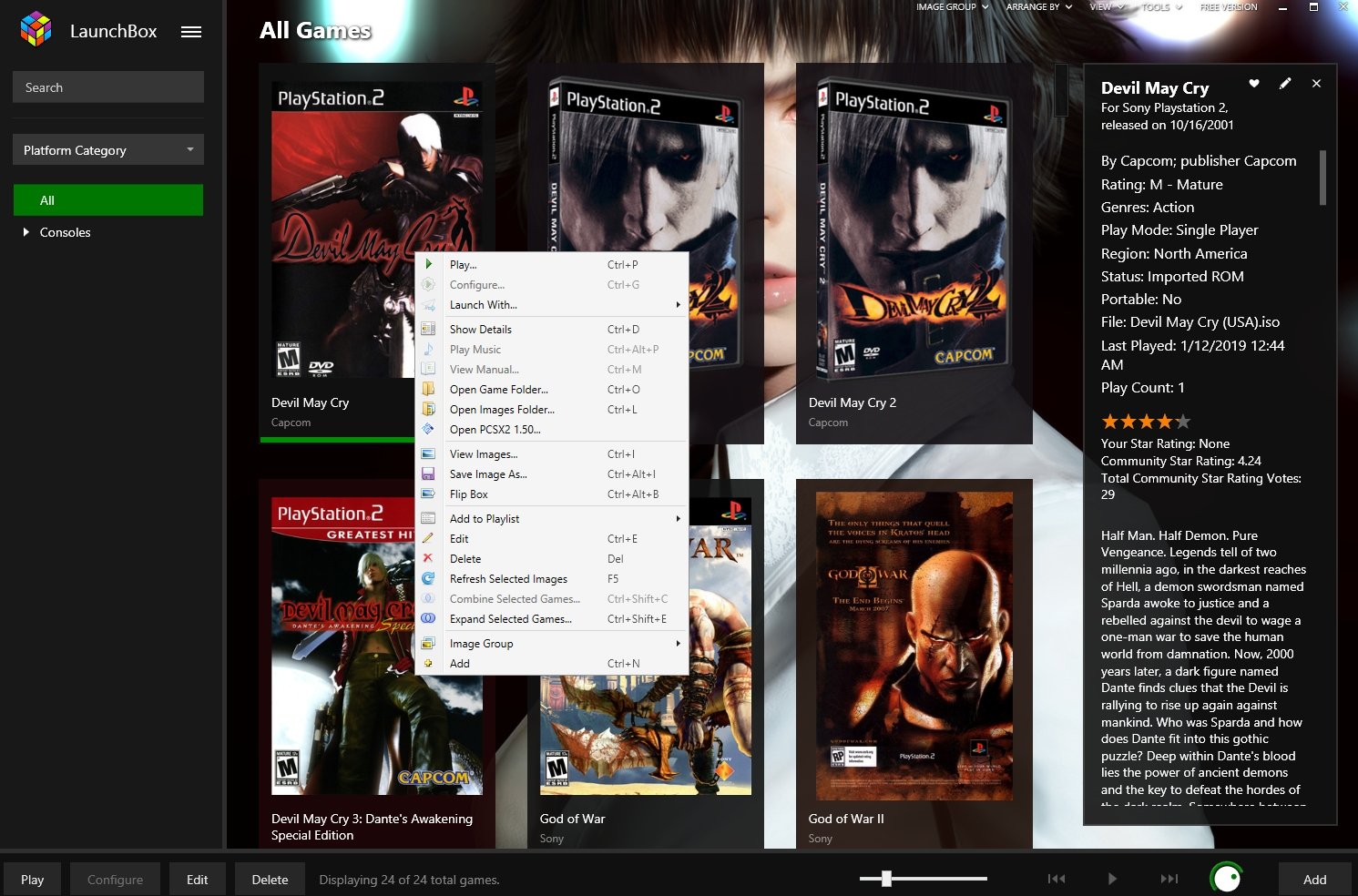
Task: Click the Open Images Folder icon
Action: (x=428, y=409)
